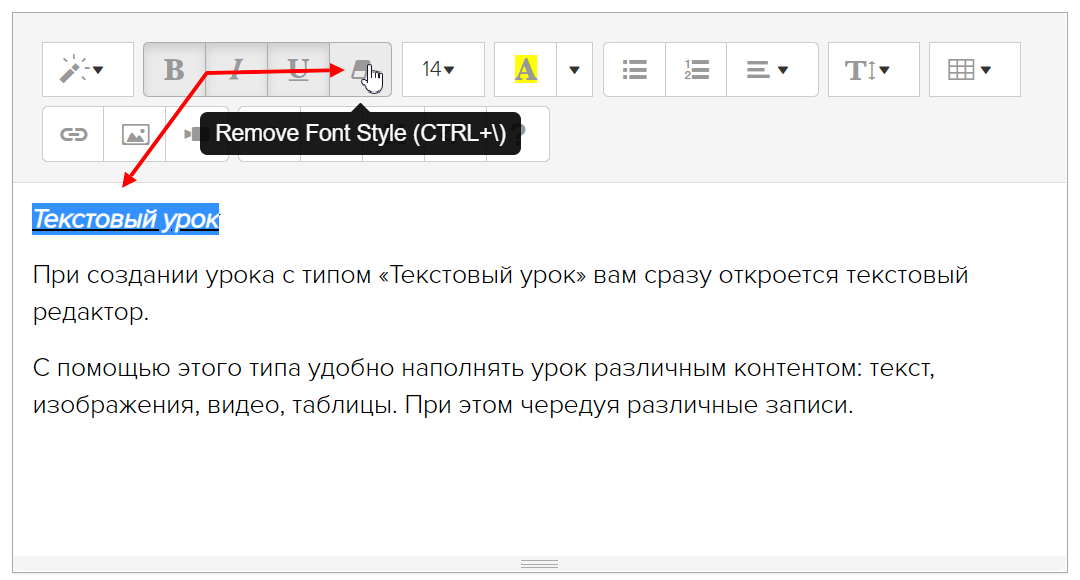Screen dimensions: 1080x580
Task: Open the magic wand Style dropdown
Action: pos(87,70)
